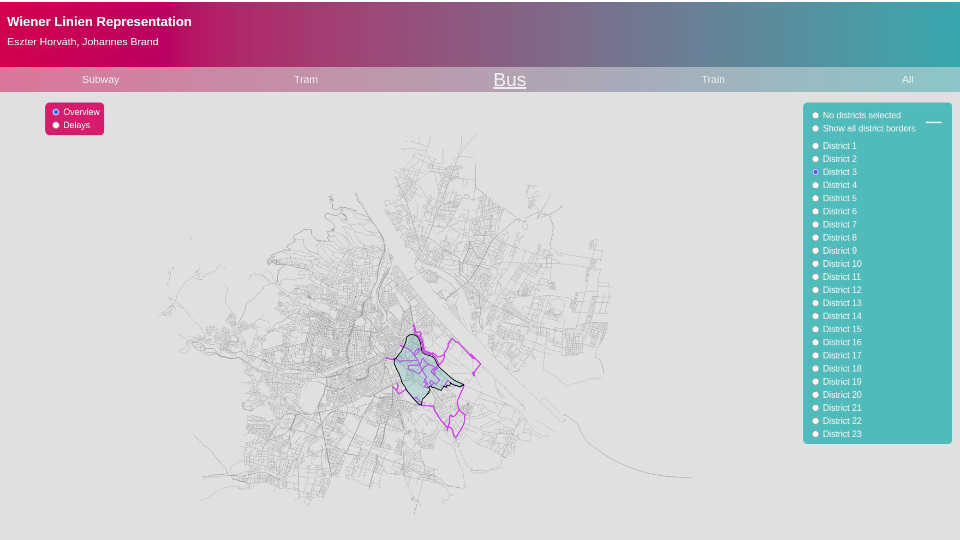Select District 10 radio button
The height and width of the screenshot is (540, 960).
816,264
